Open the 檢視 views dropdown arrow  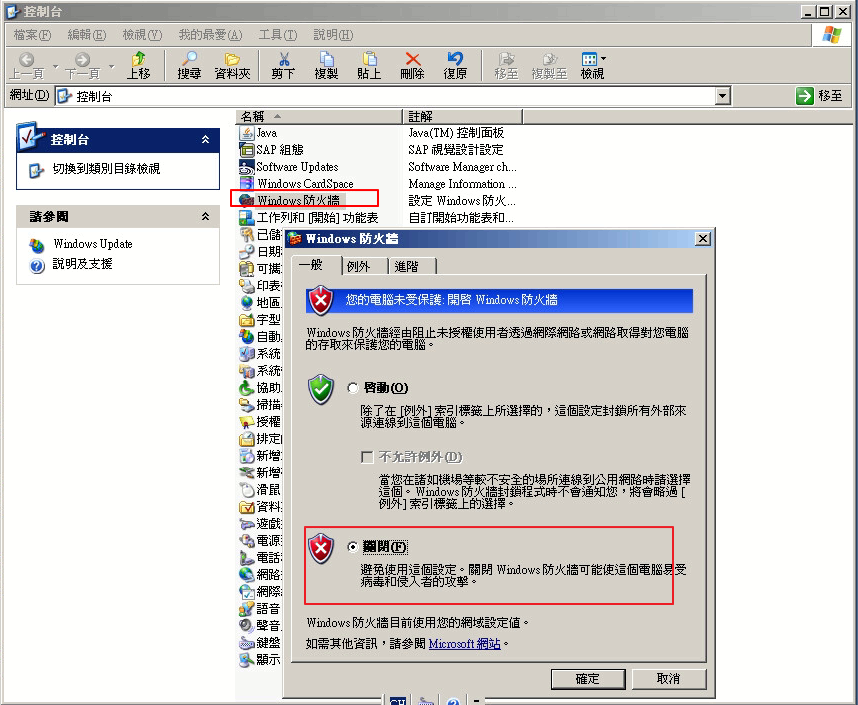tap(604, 58)
